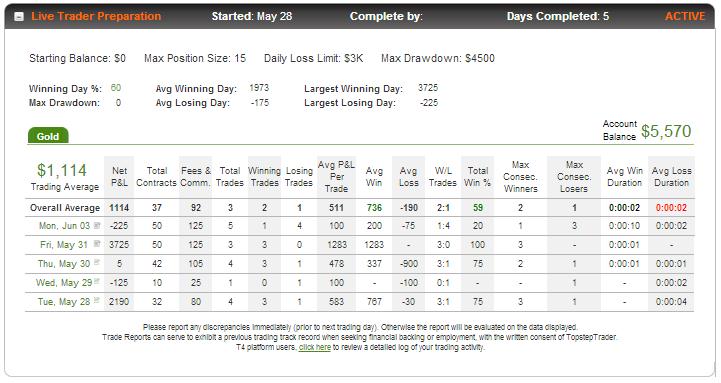Viewport: 721px width, 383px height.
Task: Open note icon beside Thu, May 30
Action: click(x=97, y=263)
